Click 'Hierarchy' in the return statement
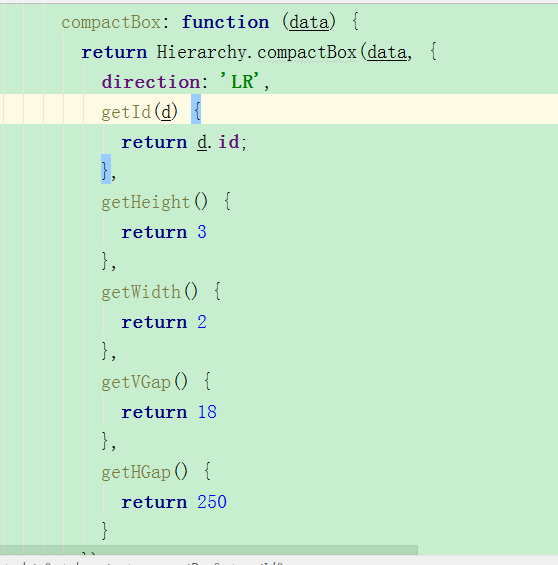This screenshot has height=565, width=558. point(201,53)
